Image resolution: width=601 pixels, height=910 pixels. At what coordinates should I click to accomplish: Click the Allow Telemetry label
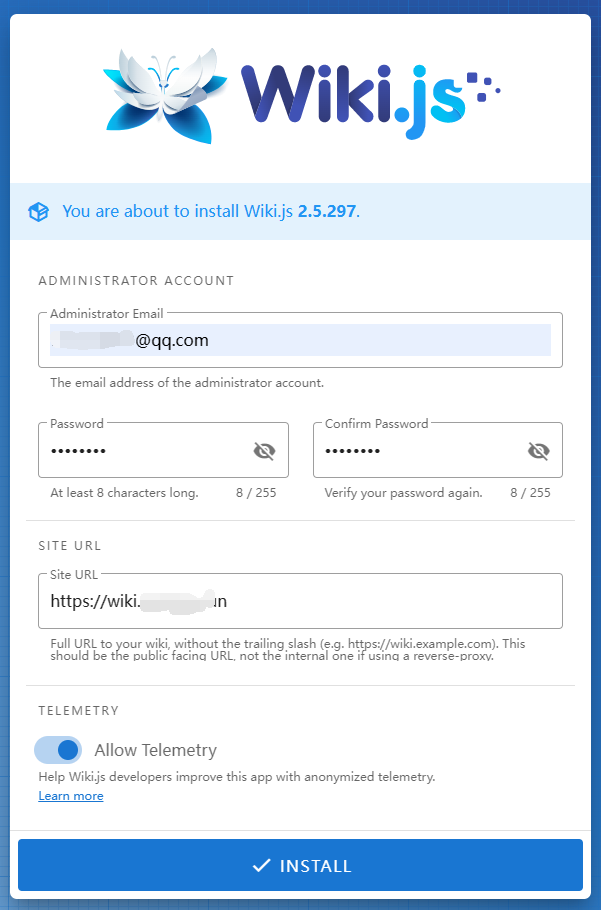coord(155,750)
